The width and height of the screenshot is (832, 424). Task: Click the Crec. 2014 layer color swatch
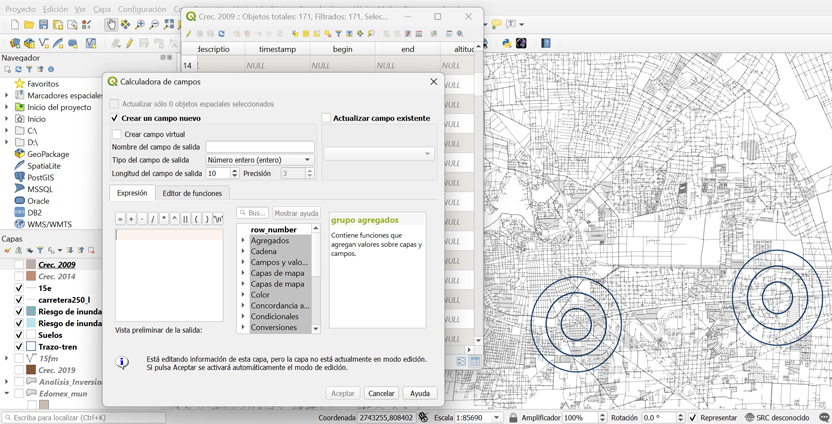pyautogui.click(x=32, y=277)
